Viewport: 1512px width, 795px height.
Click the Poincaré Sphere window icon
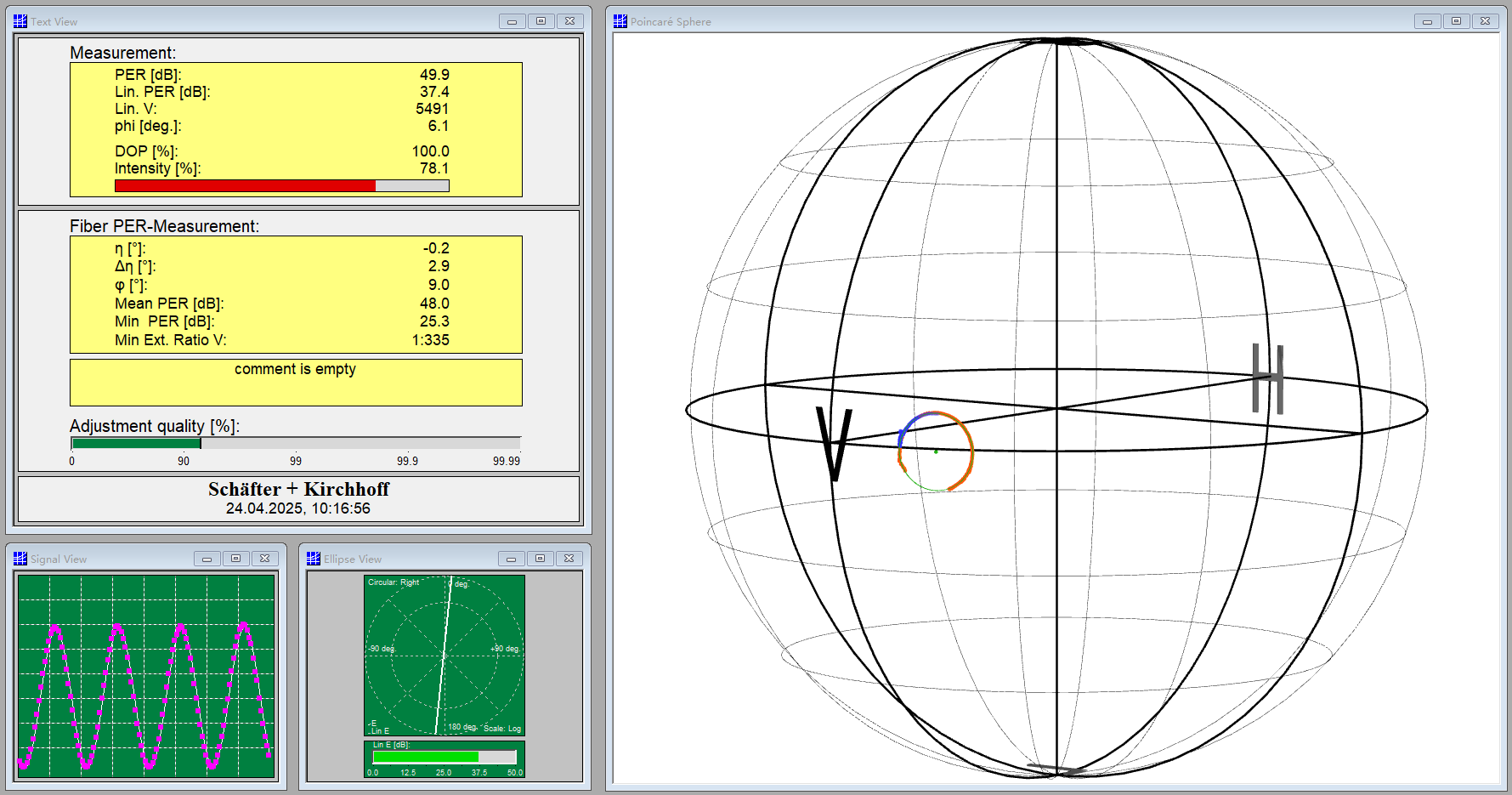point(620,21)
